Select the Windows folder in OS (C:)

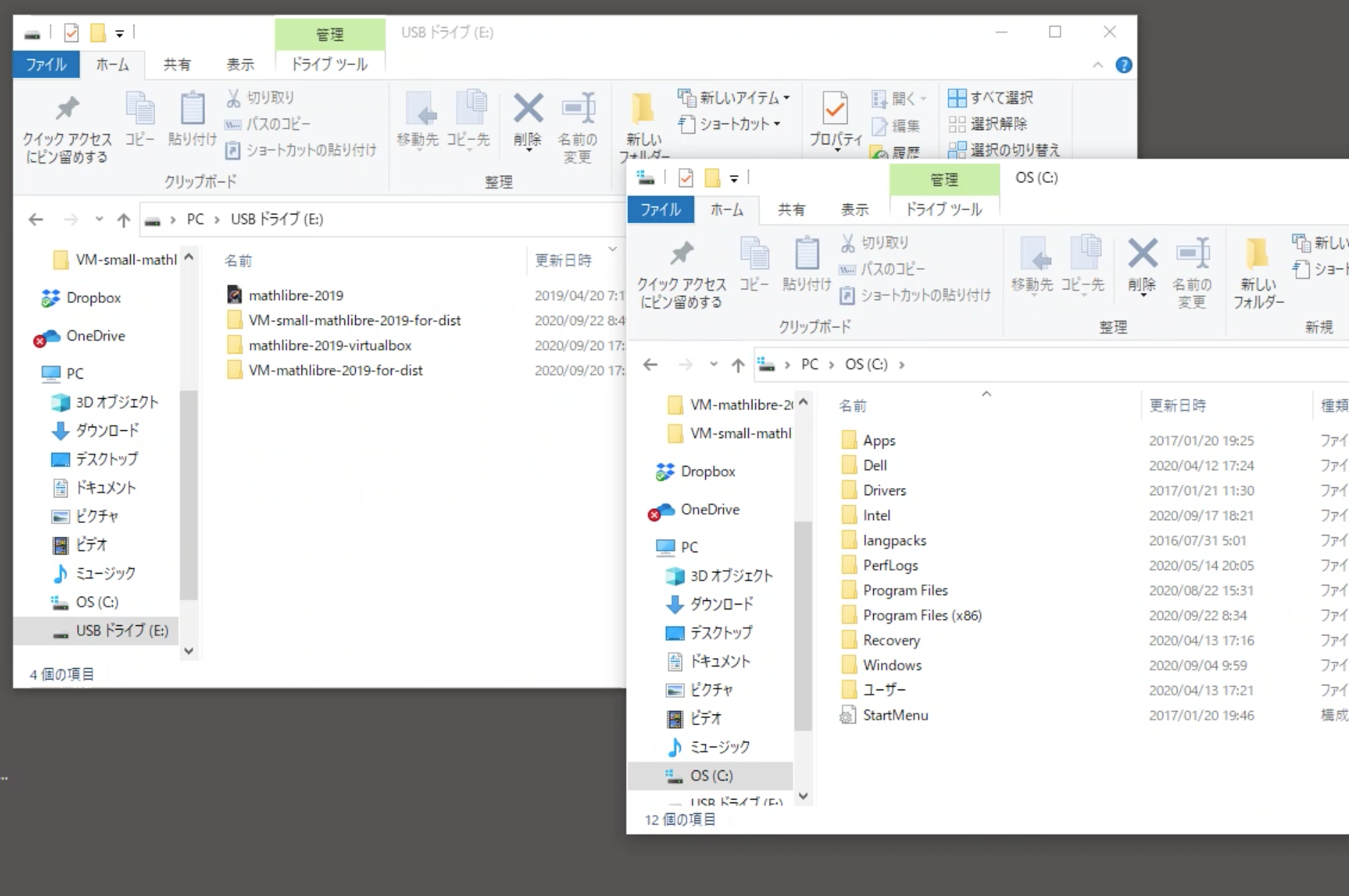point(892,665)
